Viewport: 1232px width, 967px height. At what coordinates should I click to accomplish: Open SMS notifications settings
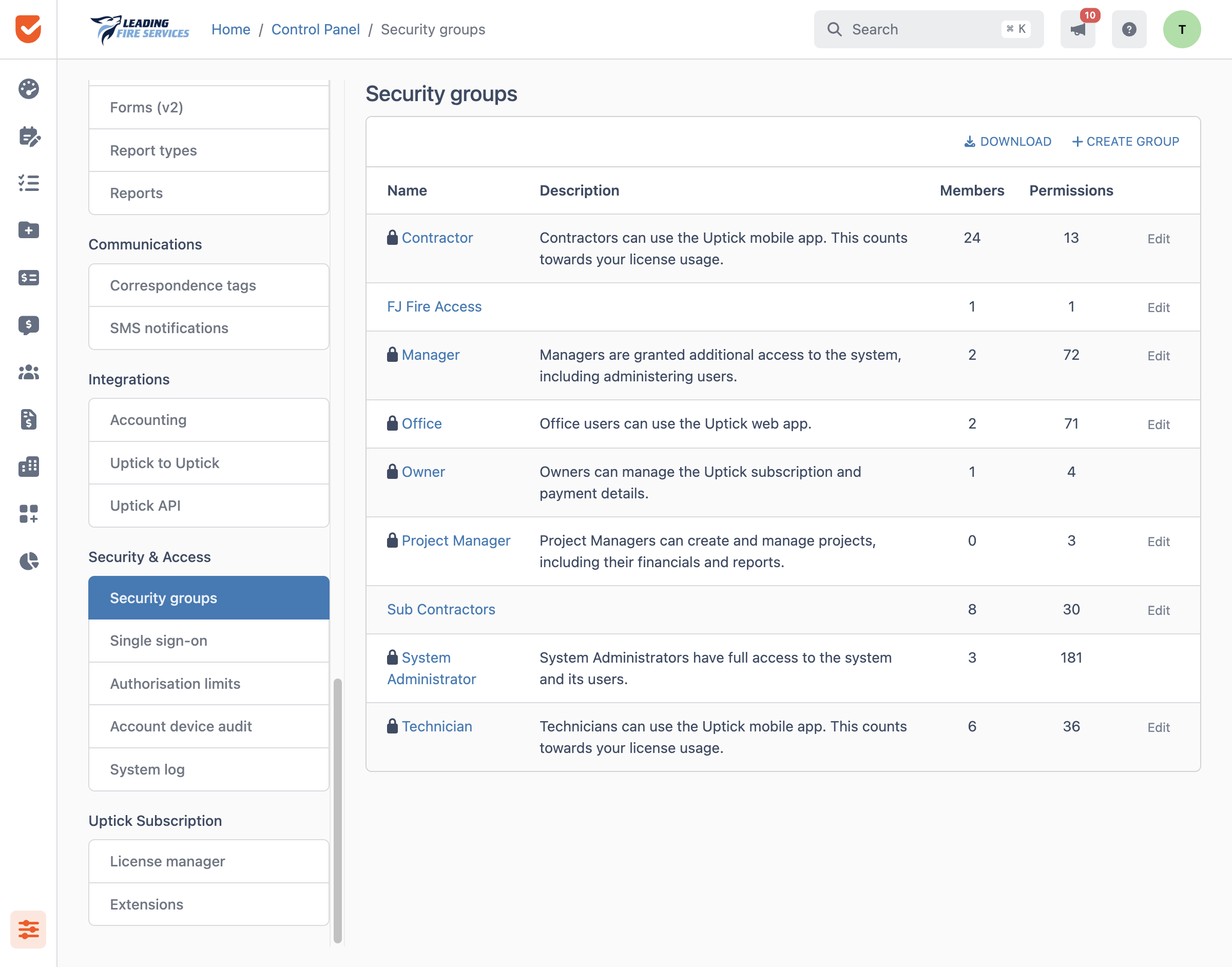[x=209, y=328]
